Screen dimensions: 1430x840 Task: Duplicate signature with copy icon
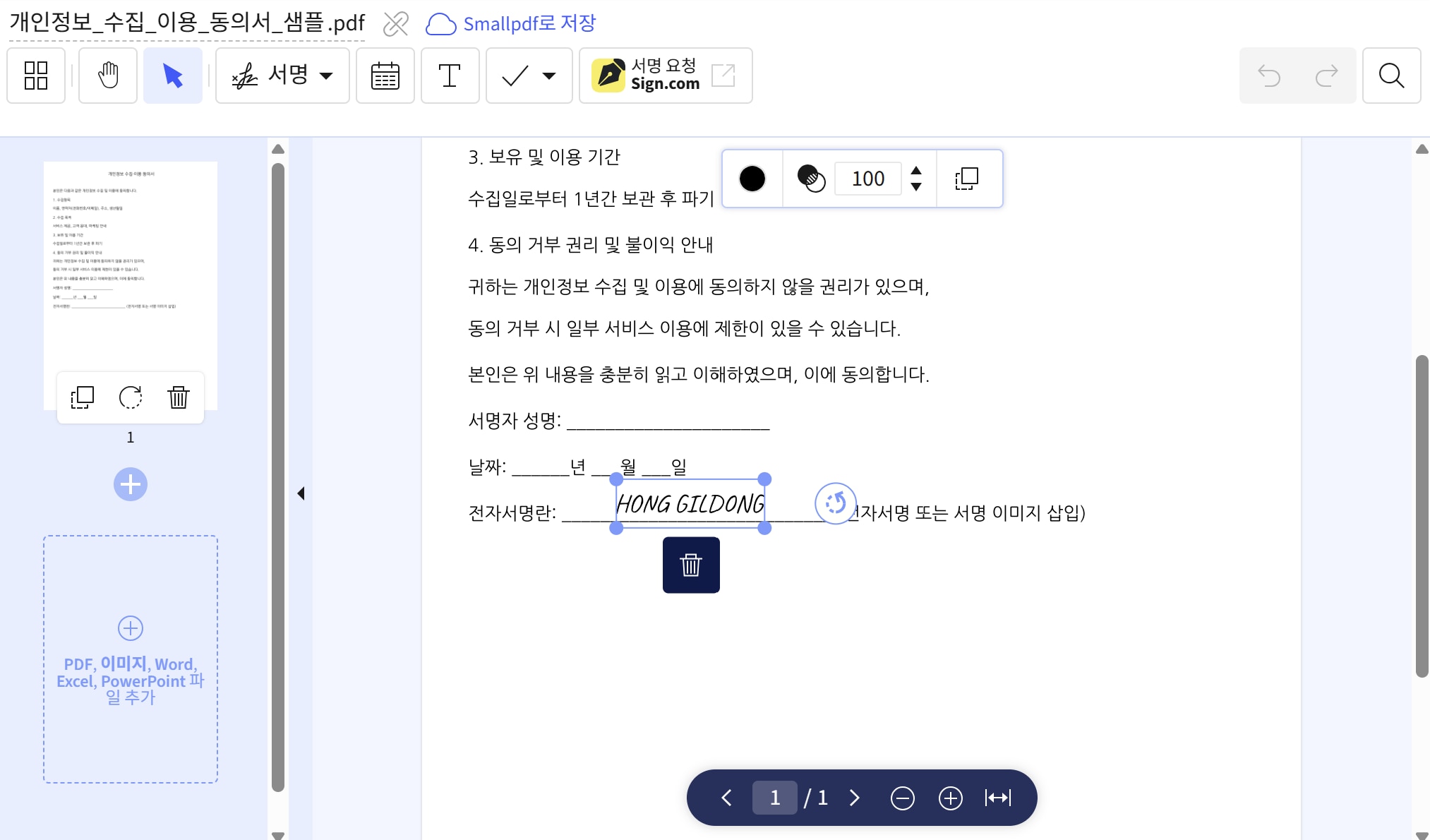click(x=966, y=179)
